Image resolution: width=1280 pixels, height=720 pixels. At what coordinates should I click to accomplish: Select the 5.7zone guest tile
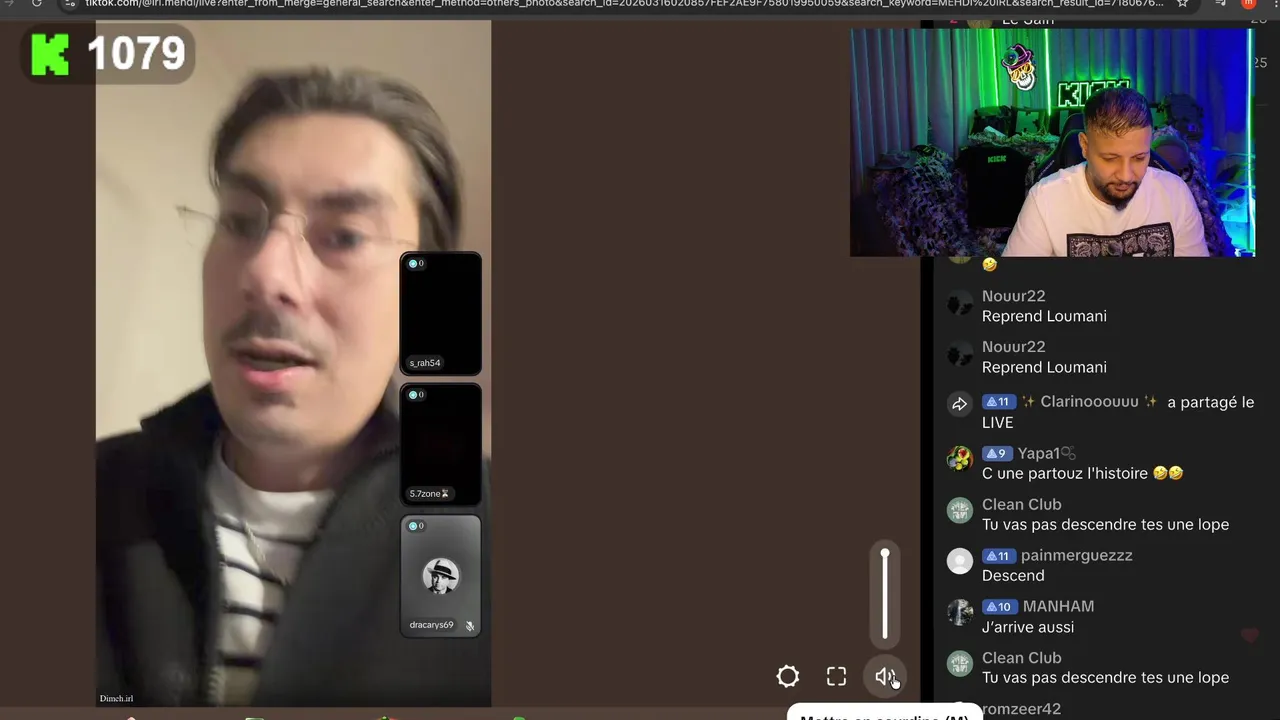(441, 445)
